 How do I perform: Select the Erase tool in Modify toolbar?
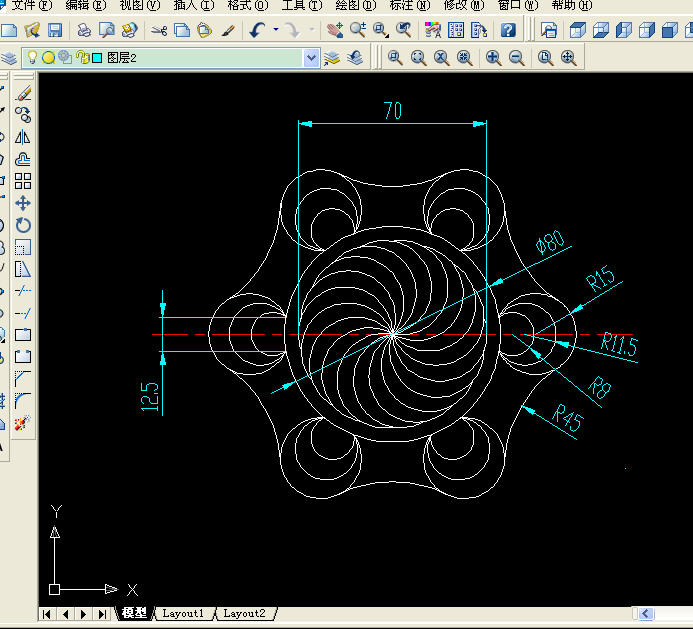pyautogui.click(x=23, y=94)
